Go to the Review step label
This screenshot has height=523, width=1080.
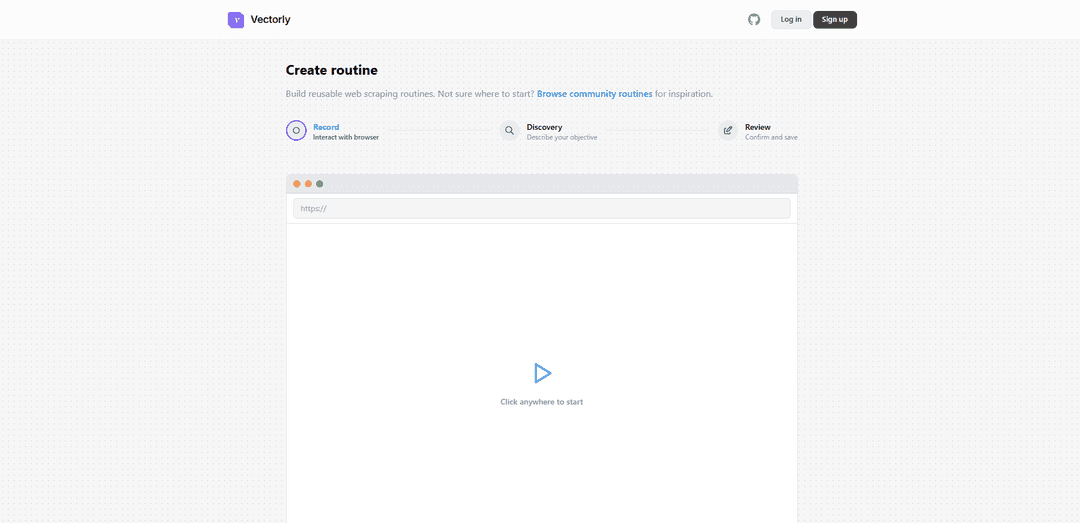[757, 127]
